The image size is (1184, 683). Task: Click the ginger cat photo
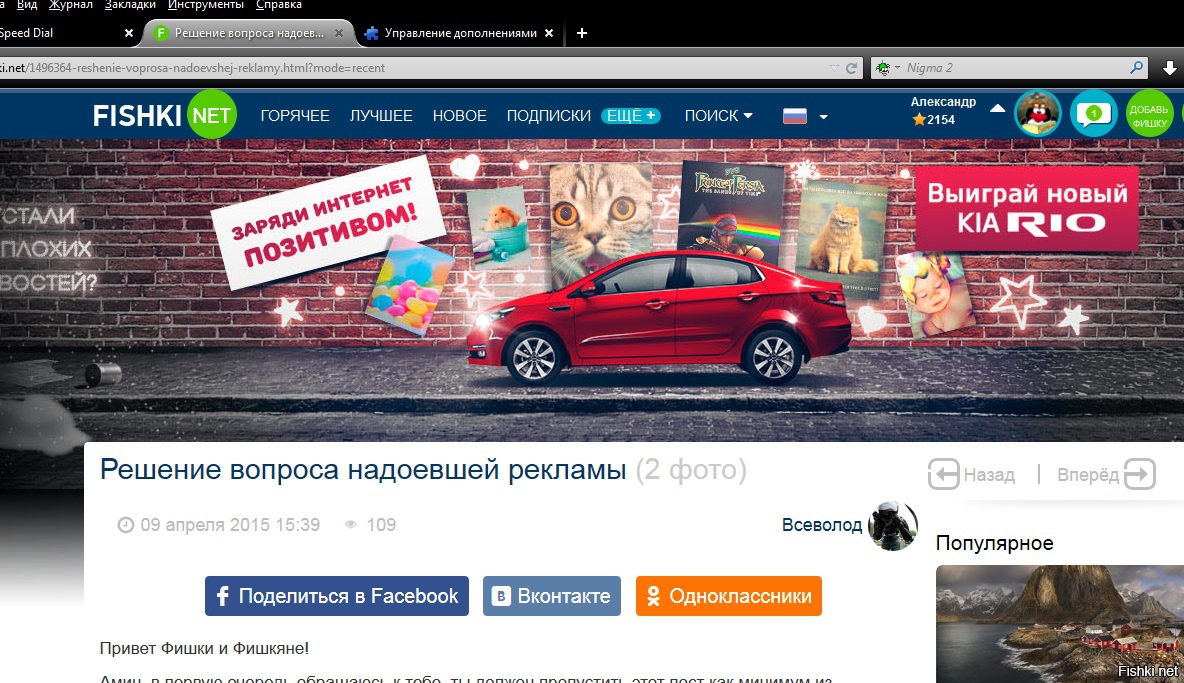[843, 238]
